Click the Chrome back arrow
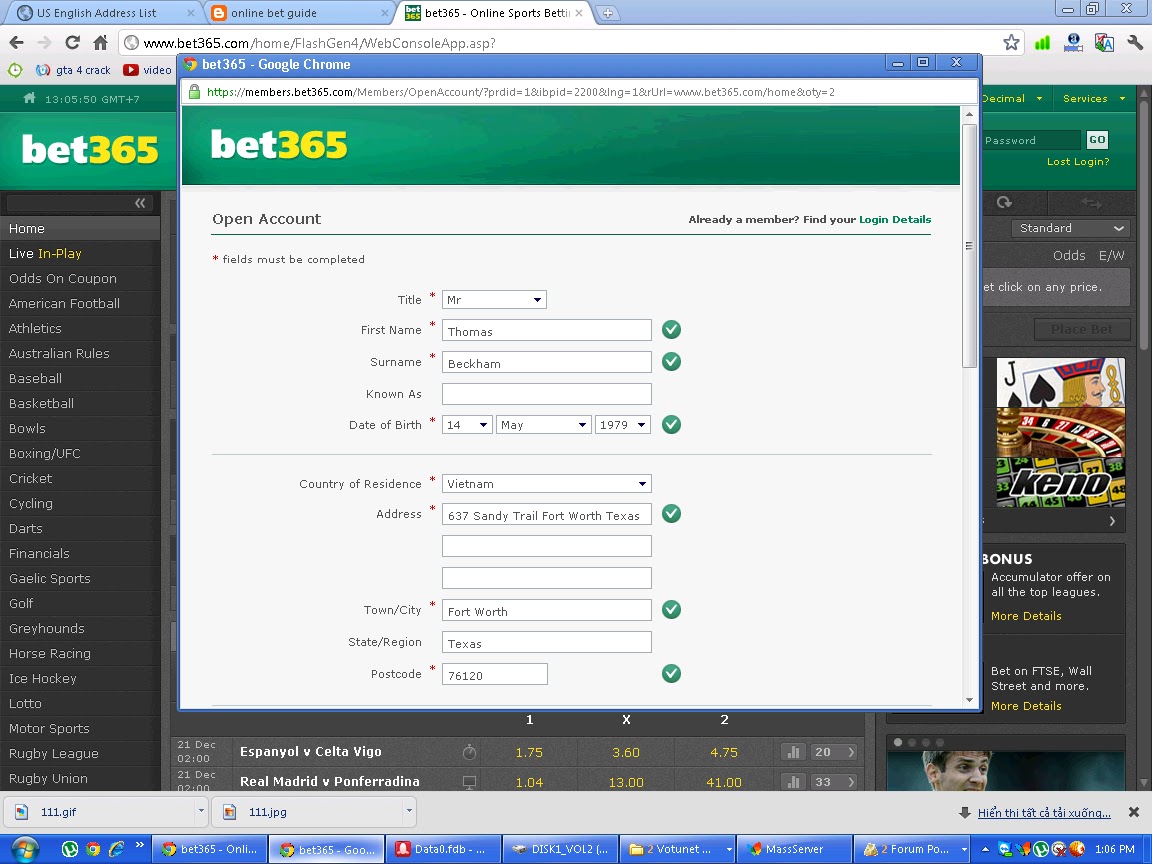The height and width of the screenshot is (864, 1152). [16, 43]
